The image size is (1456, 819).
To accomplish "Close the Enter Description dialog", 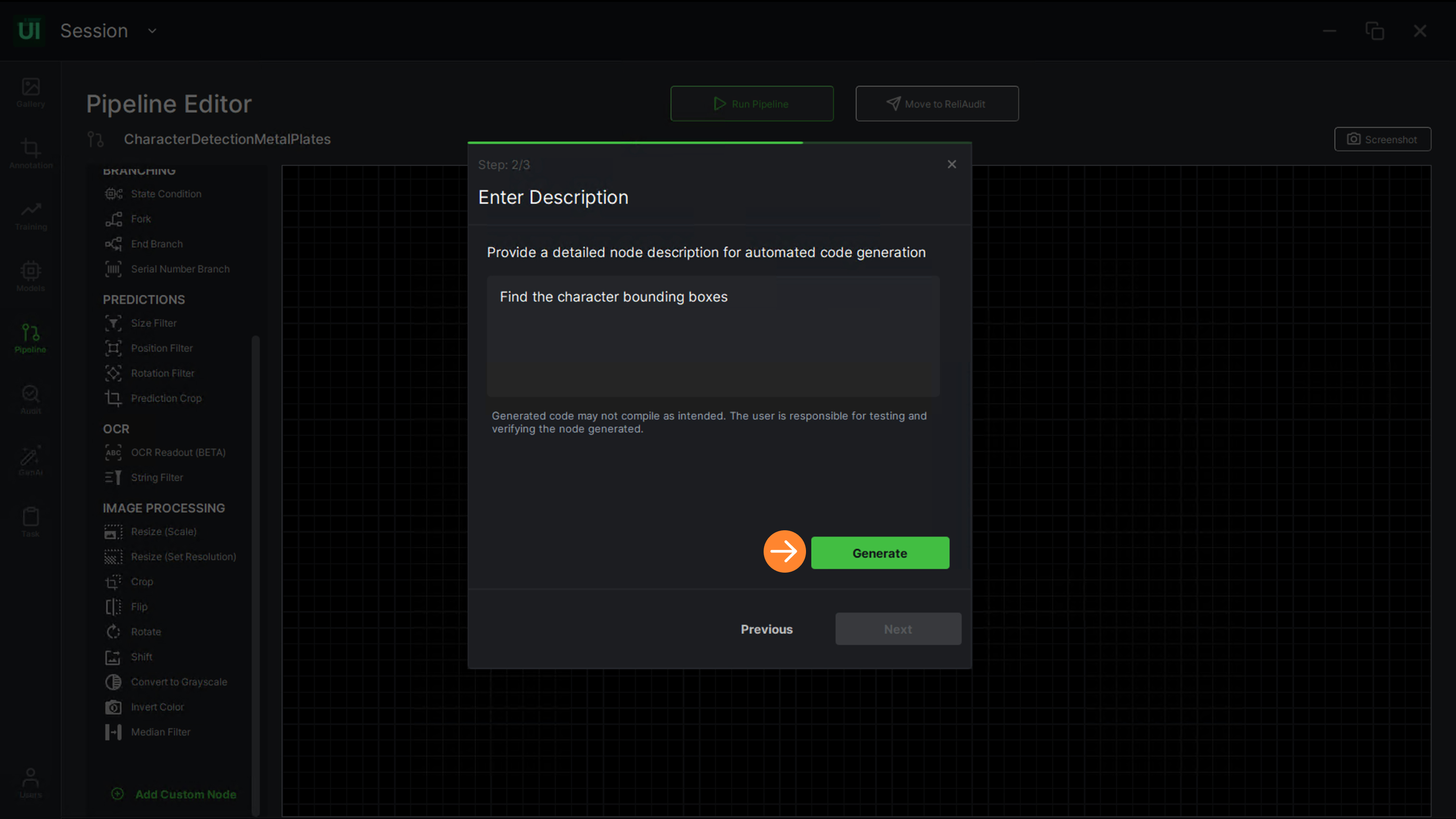I will pos(952,165).
